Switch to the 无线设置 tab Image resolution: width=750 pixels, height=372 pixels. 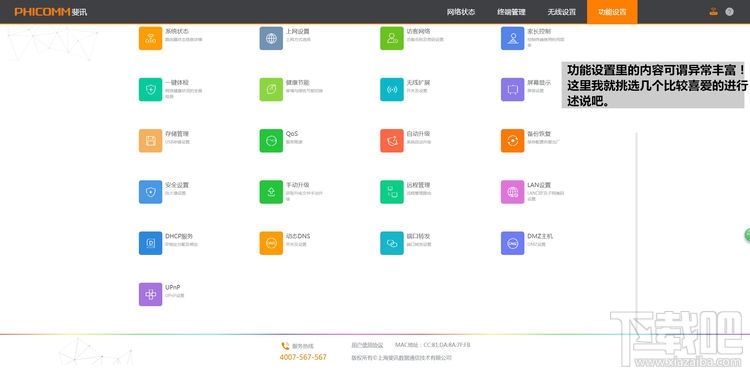(x=562, y=12)
